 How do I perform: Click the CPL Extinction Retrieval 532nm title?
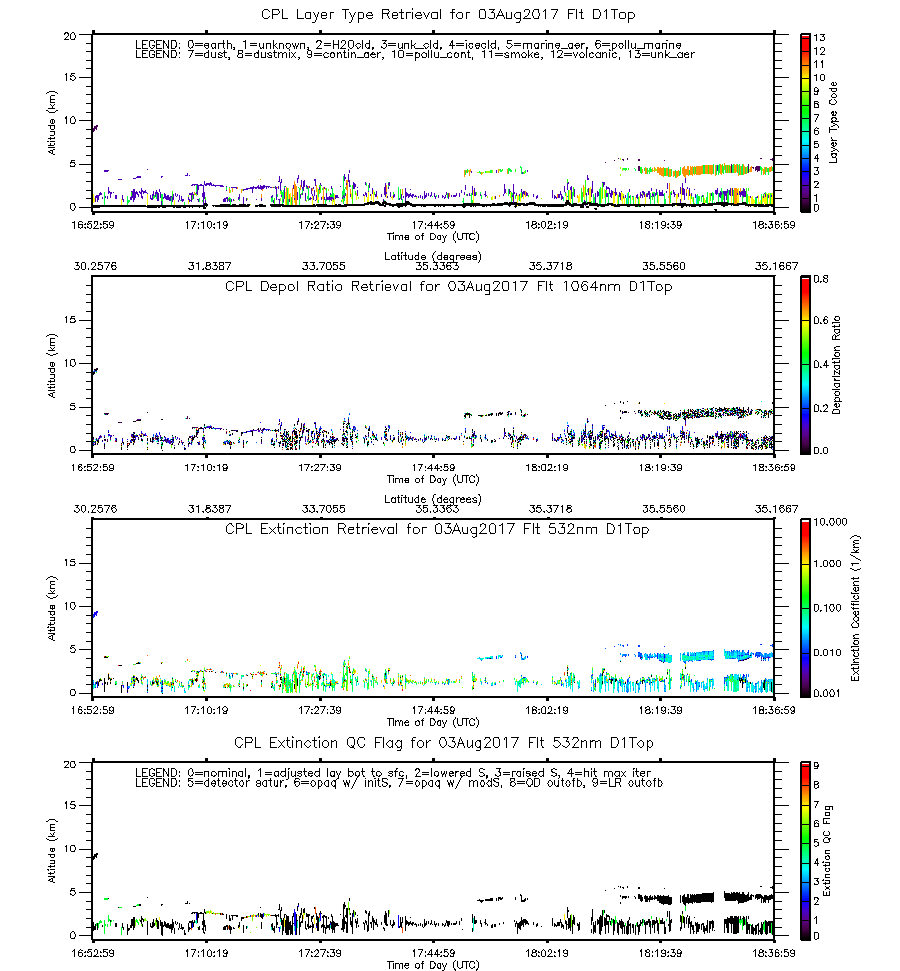[437, 529]
